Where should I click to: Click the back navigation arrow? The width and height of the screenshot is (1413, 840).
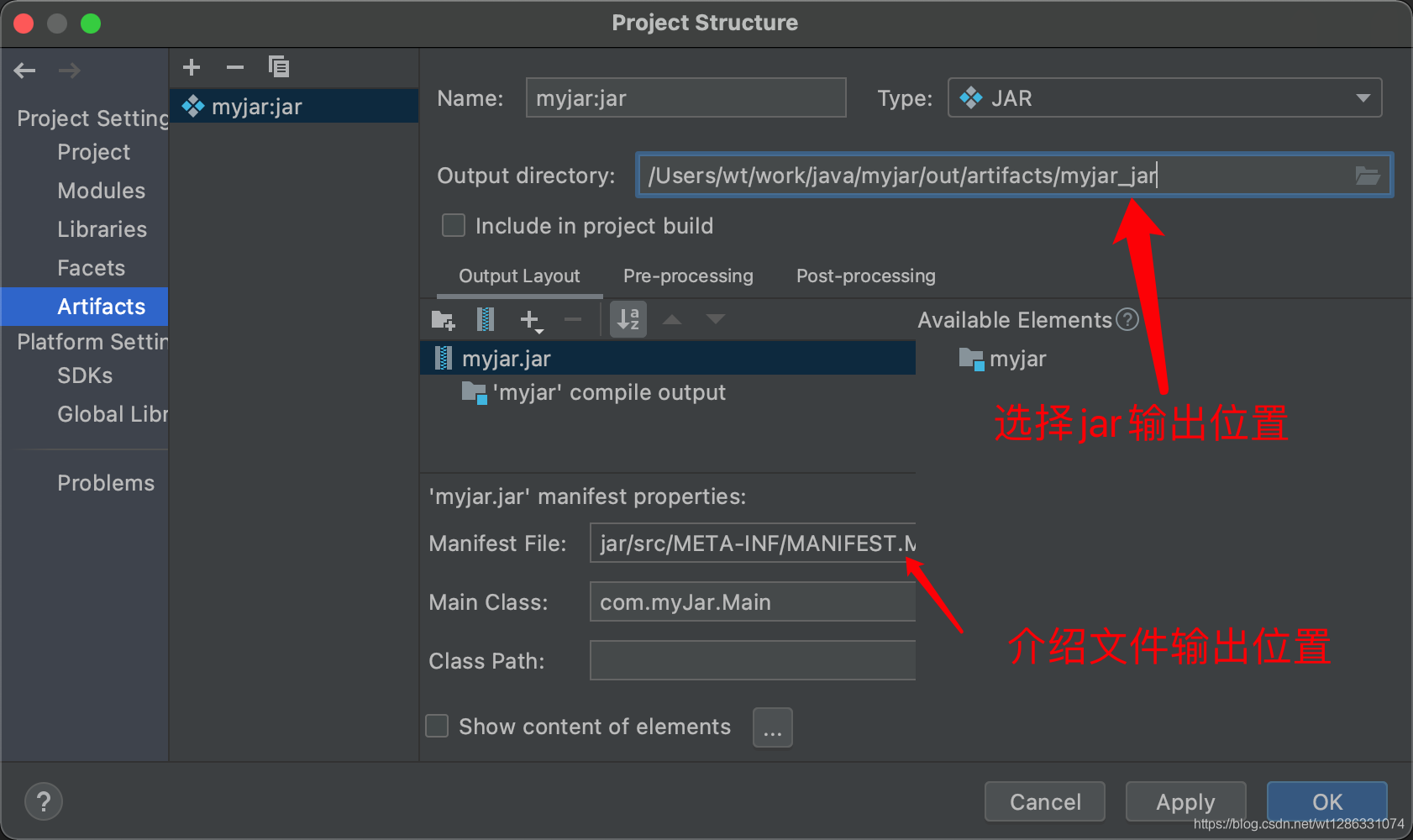tap(25, 71)
